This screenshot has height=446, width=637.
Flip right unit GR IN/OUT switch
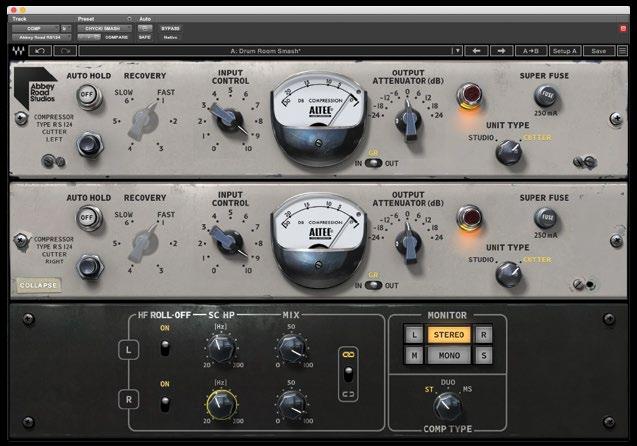click(x=373, y=285)
